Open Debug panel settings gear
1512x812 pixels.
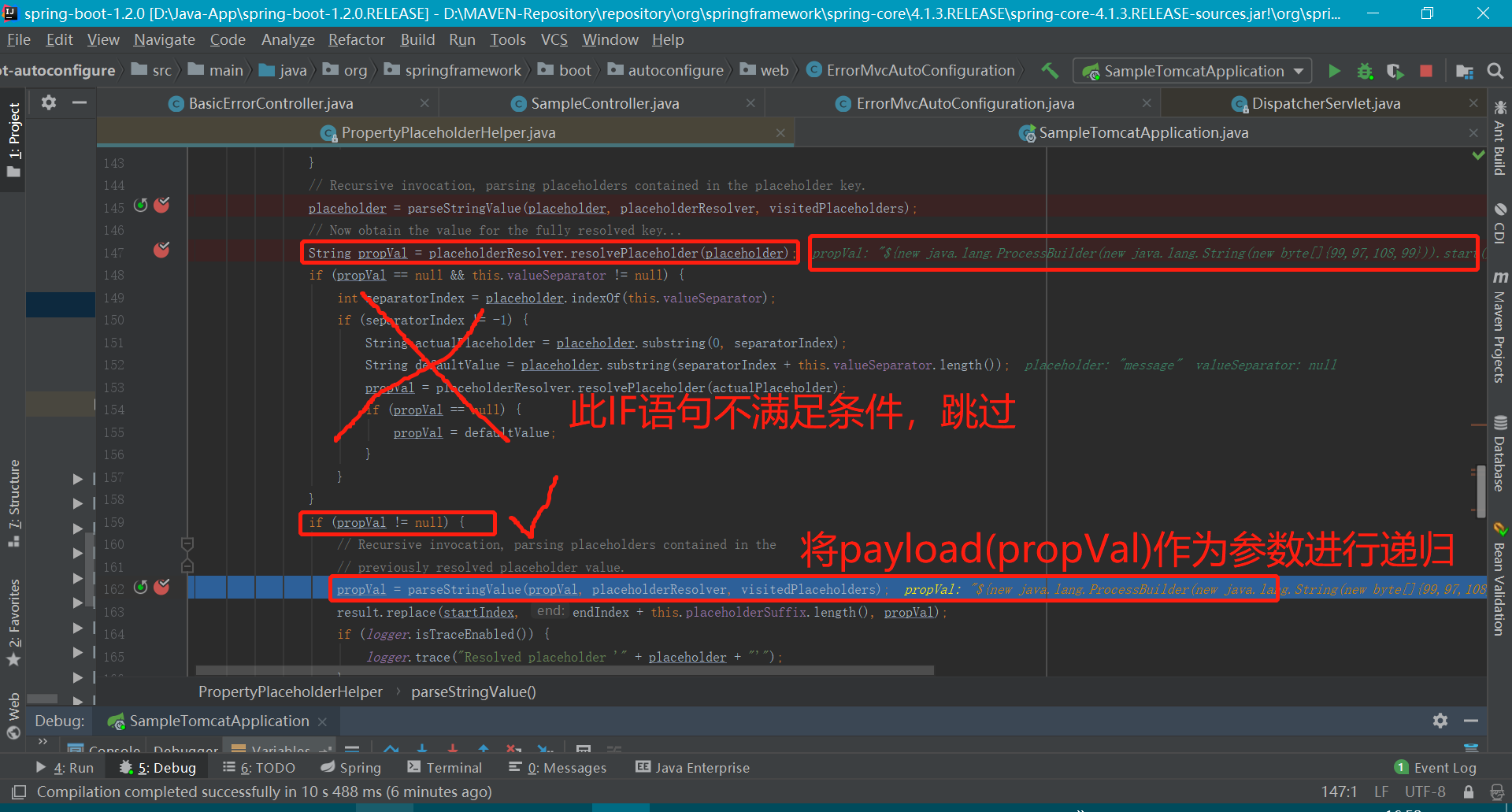[x=1440, y=721]
